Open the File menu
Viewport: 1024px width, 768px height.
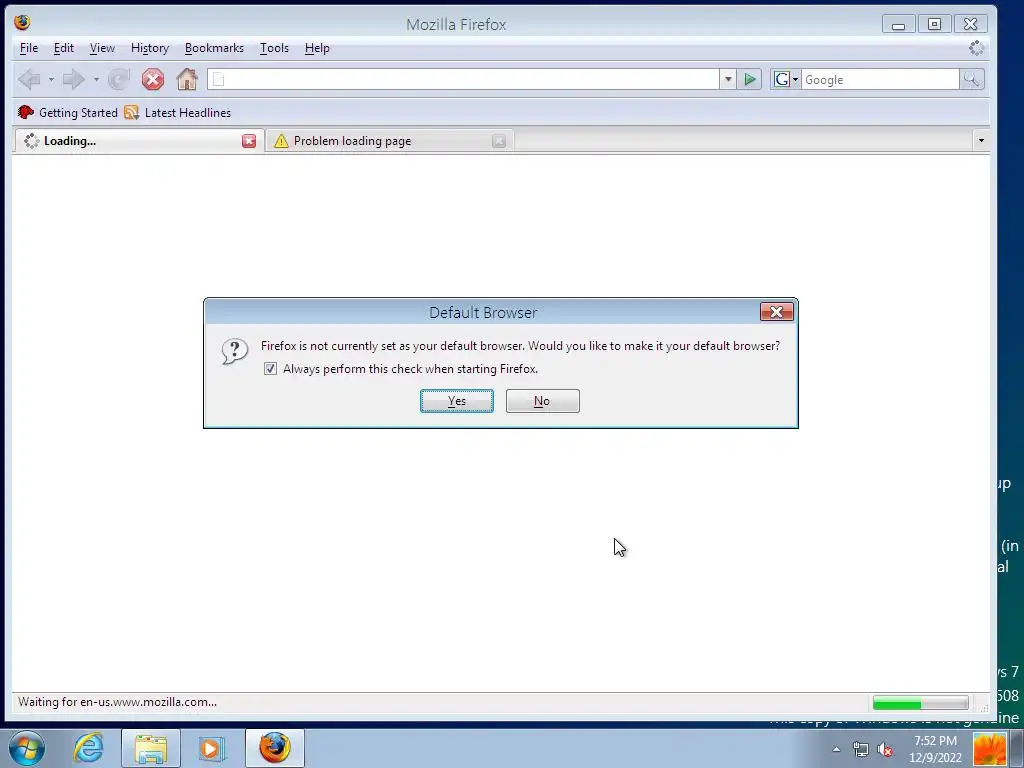coord(29,48)
